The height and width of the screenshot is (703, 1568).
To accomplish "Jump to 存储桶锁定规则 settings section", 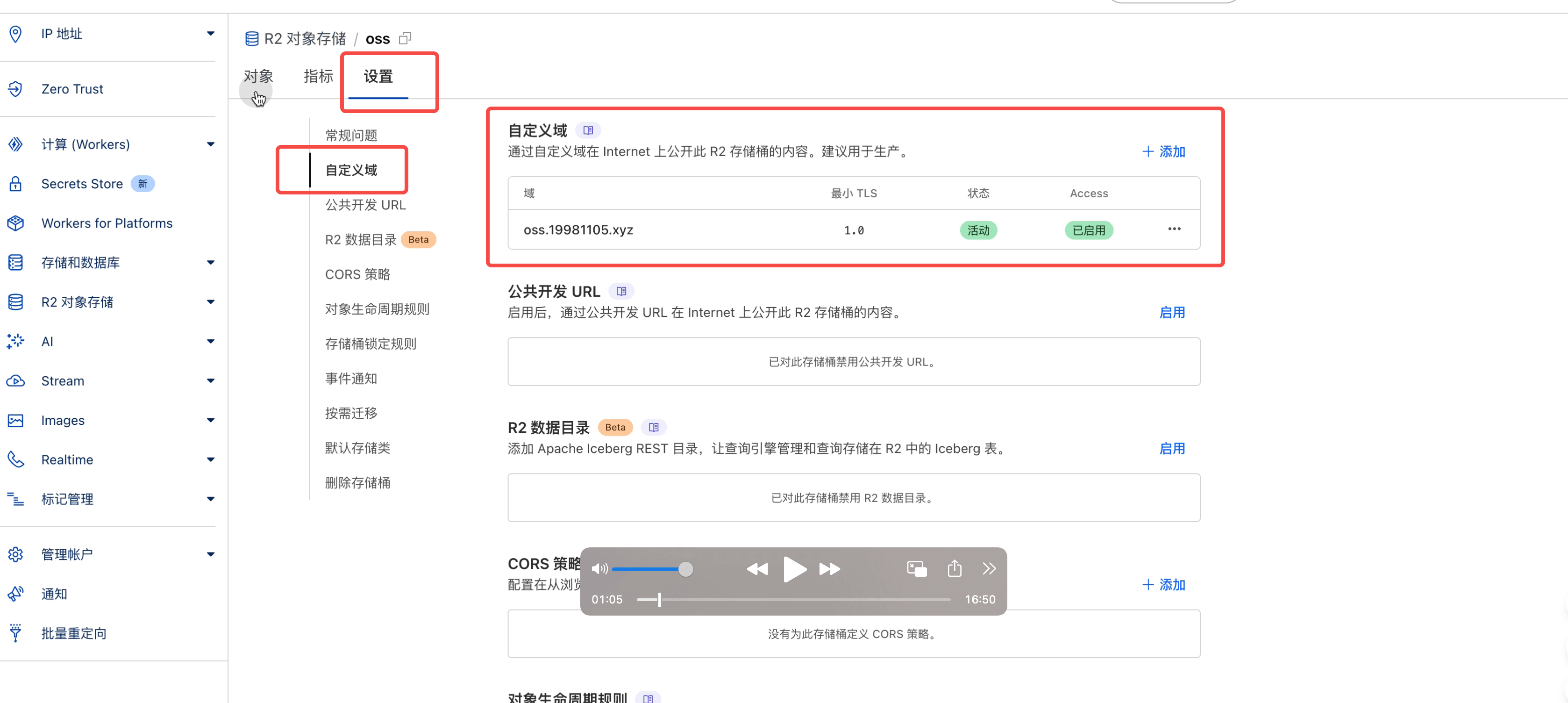I will (371, 344).
